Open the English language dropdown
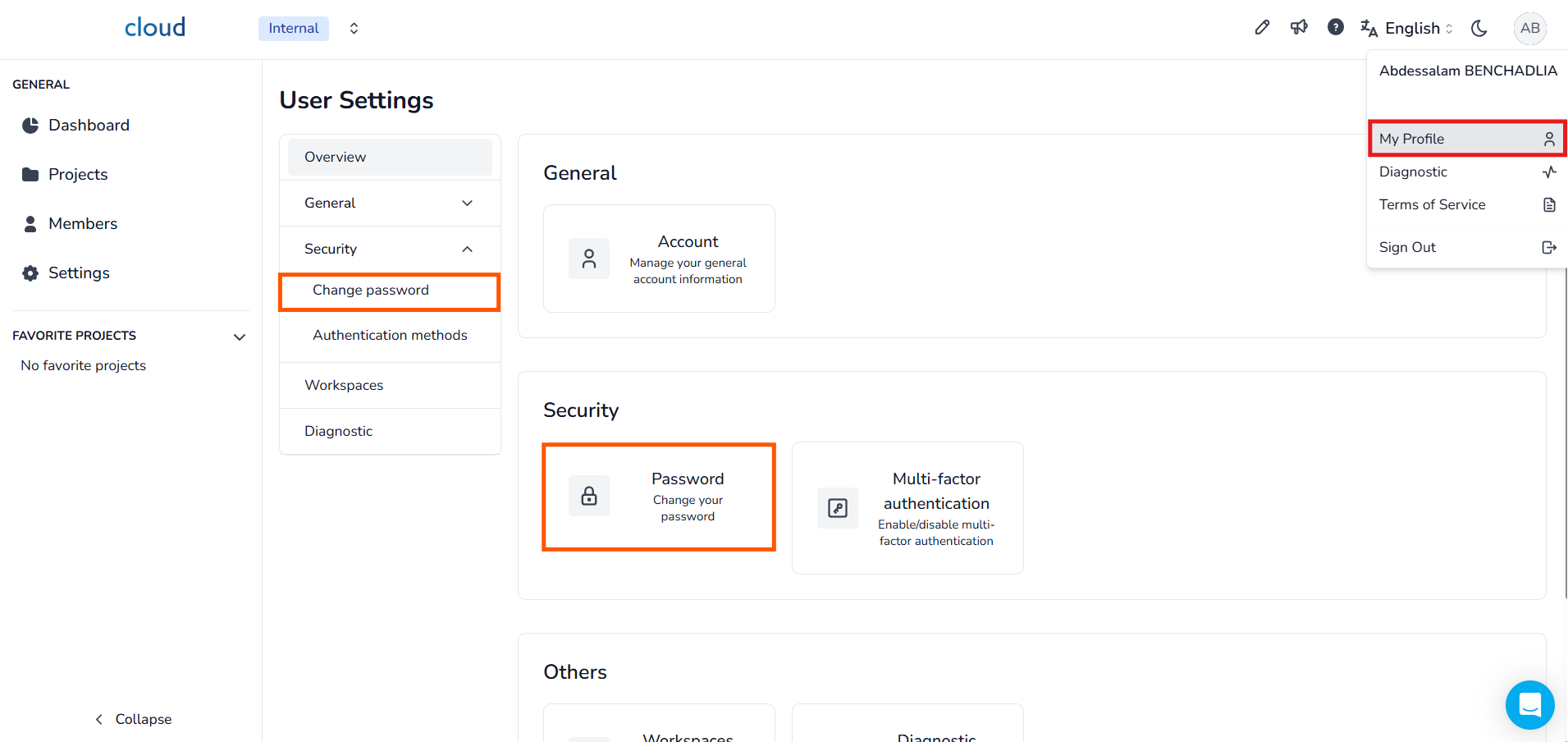Viewport: 1568px width, 742px height. pyautogui.click(x=1407, y=28)
